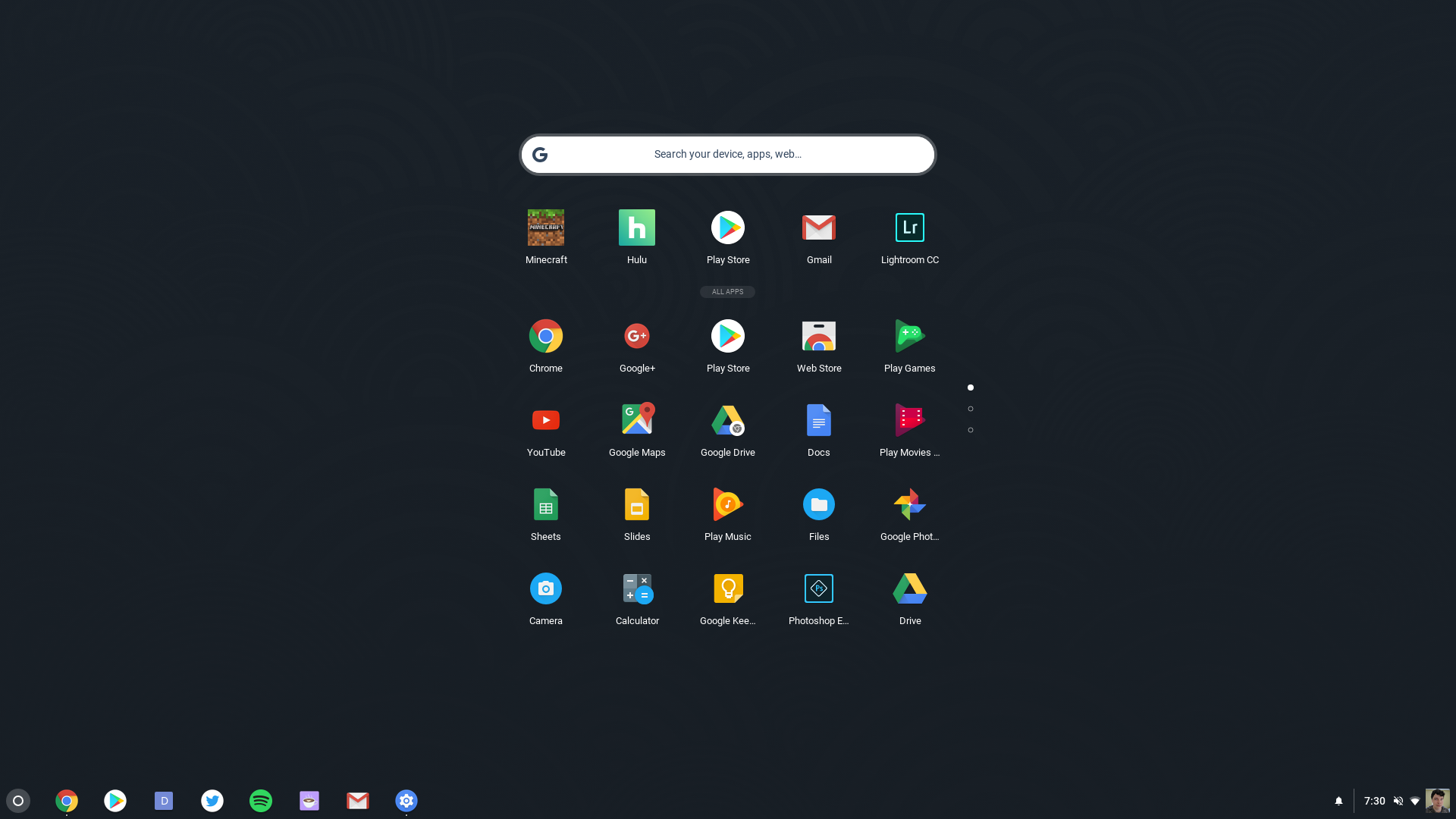Click the launcher circle button on shelf
This screenshot has height=819, width=1456.
[x=18, y=801]
